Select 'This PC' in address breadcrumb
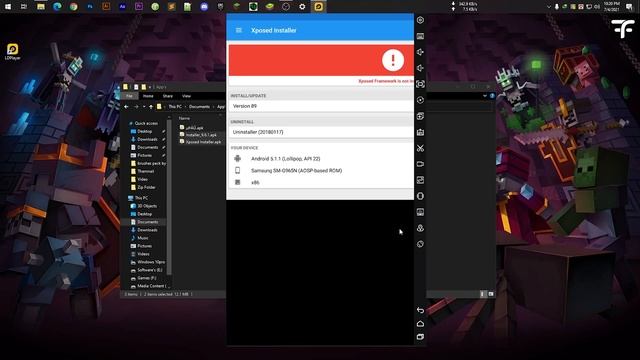 coord(175,107)
